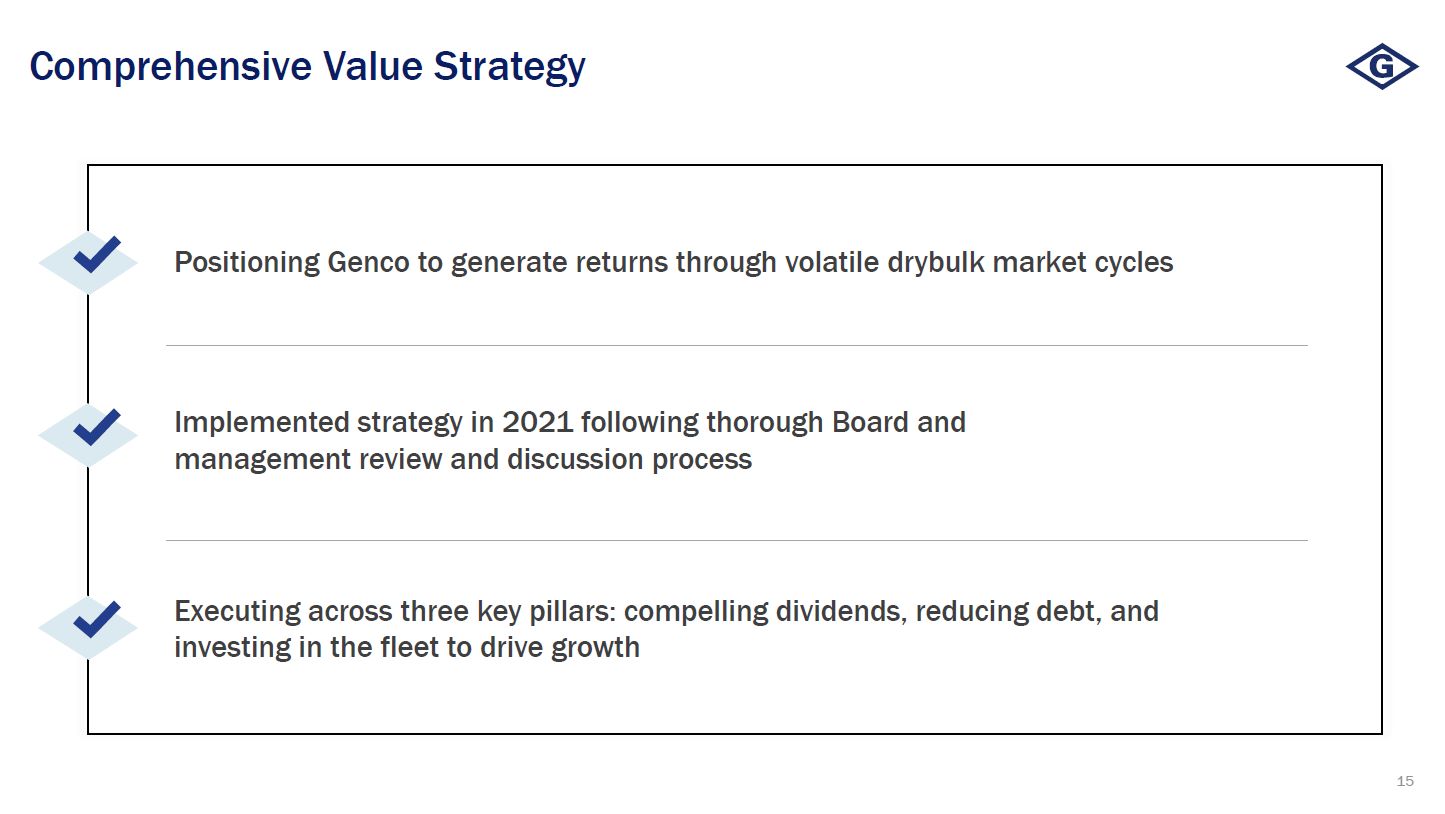Click the slide page number 15
1445x814 pixels.
coord(1405,781)
